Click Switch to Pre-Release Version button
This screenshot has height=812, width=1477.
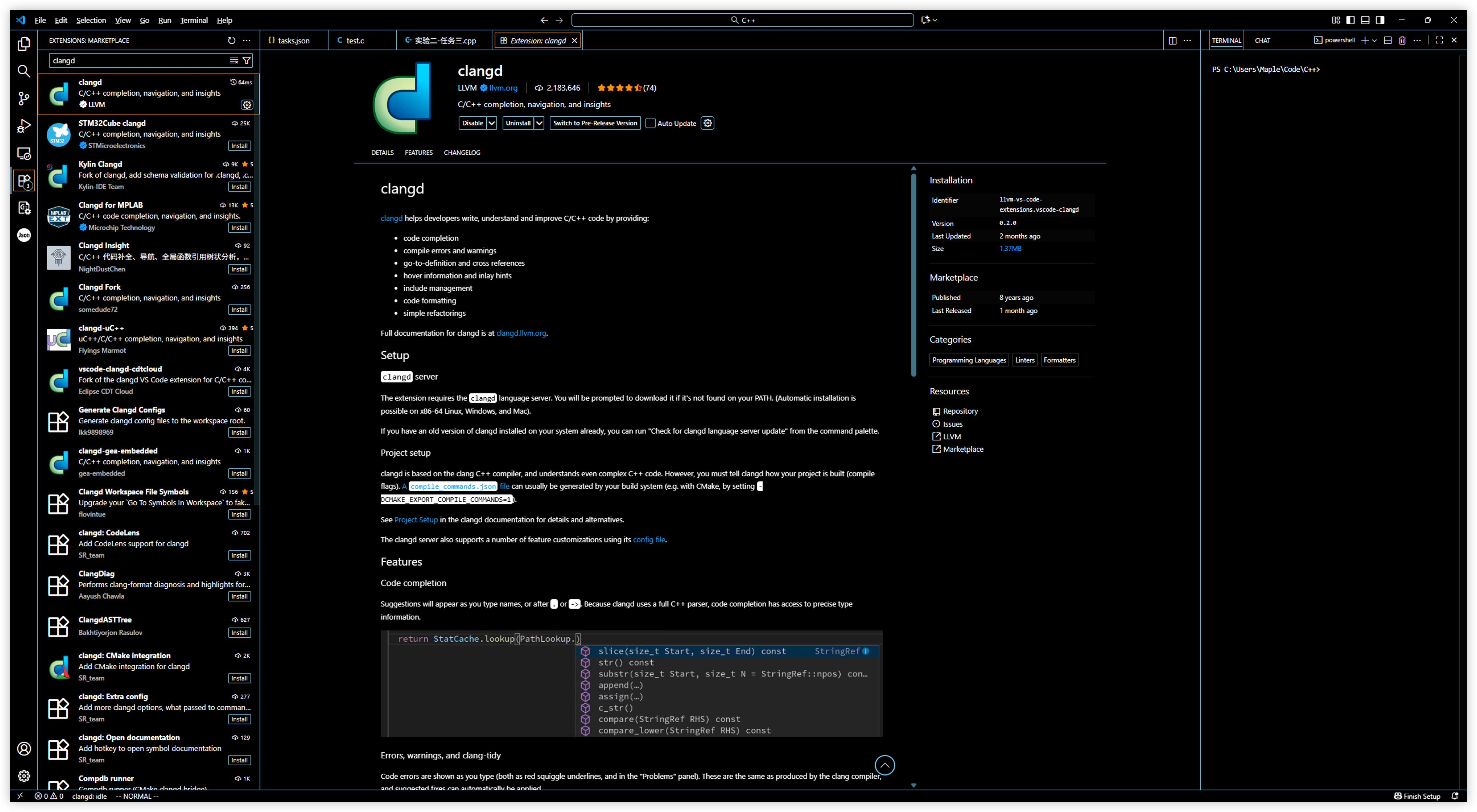594,123
